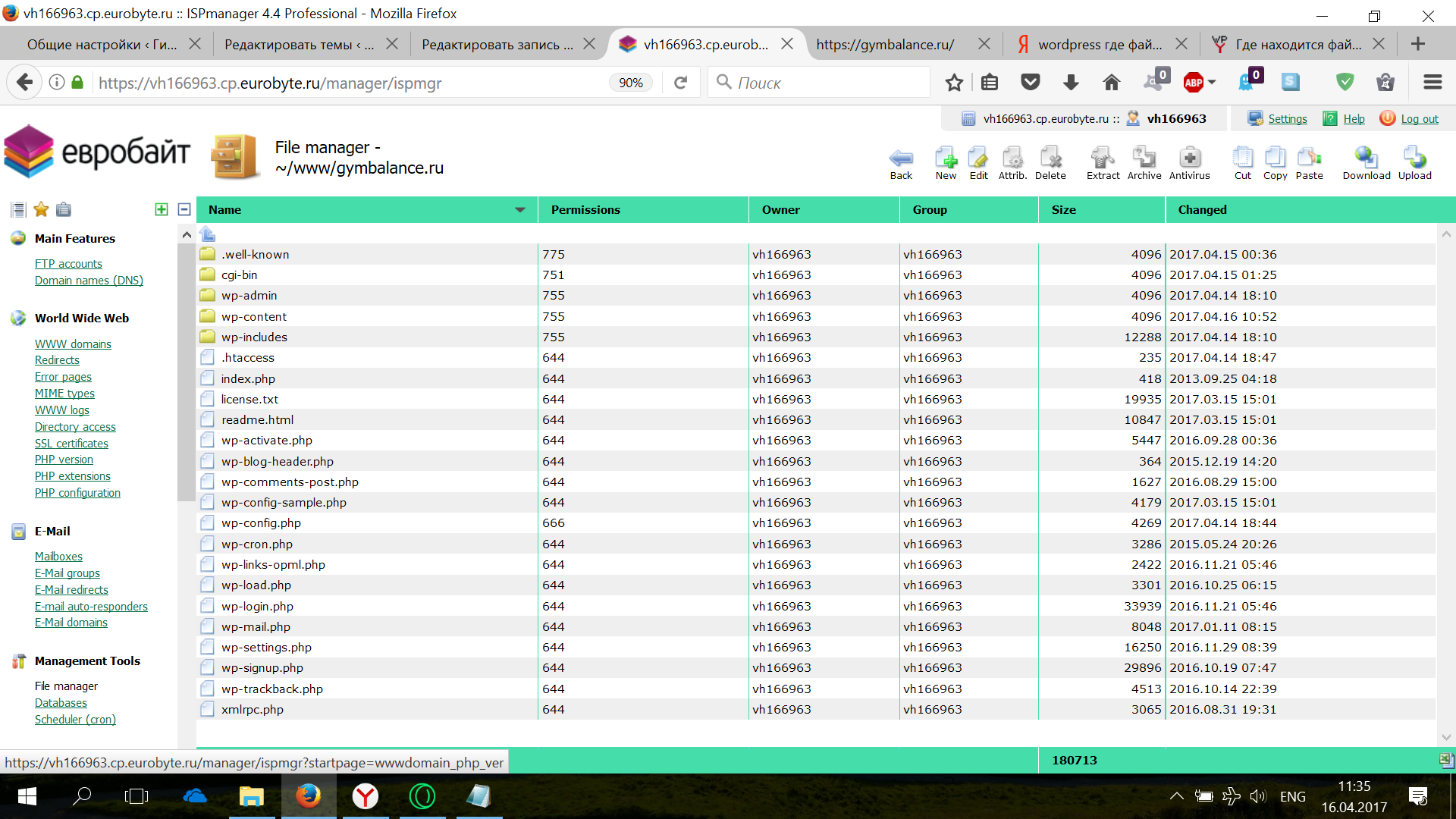
Task: Open the Help link
Action: pos(1354,119)
